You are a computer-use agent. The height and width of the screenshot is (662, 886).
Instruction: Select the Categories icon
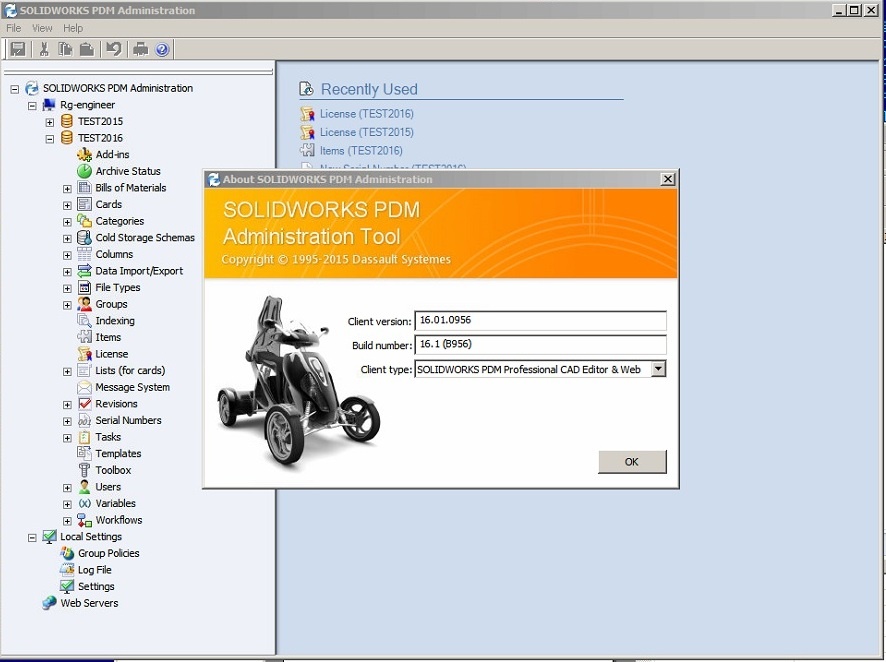84,221
